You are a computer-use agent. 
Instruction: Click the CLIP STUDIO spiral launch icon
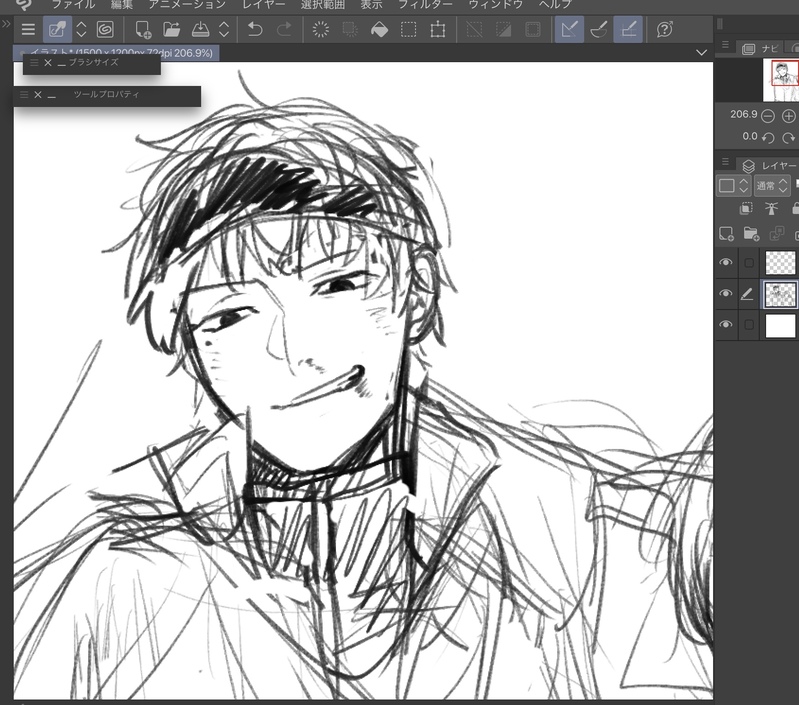105,30
